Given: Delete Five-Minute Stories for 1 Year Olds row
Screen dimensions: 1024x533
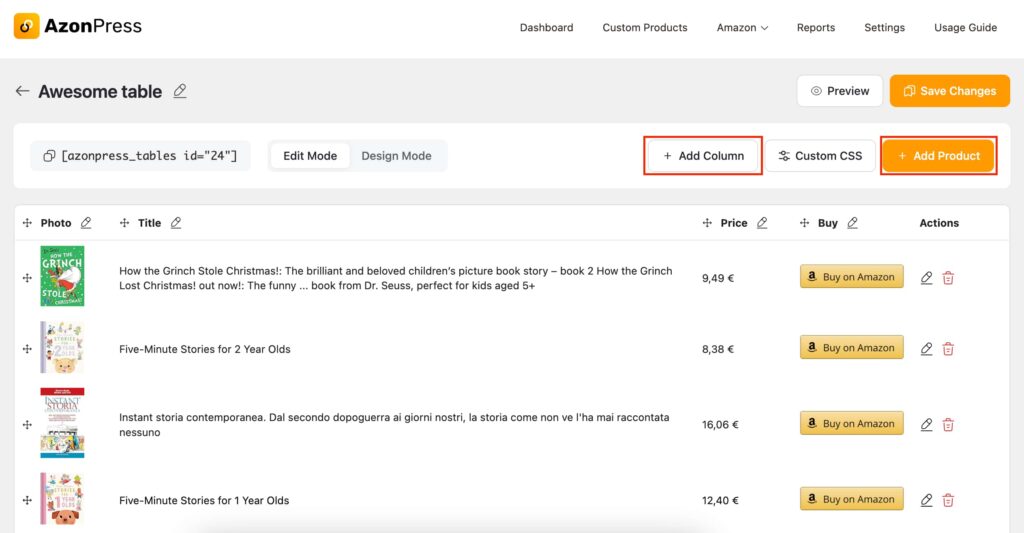Looking at the screenshot, I should click(x=948, y=500).
